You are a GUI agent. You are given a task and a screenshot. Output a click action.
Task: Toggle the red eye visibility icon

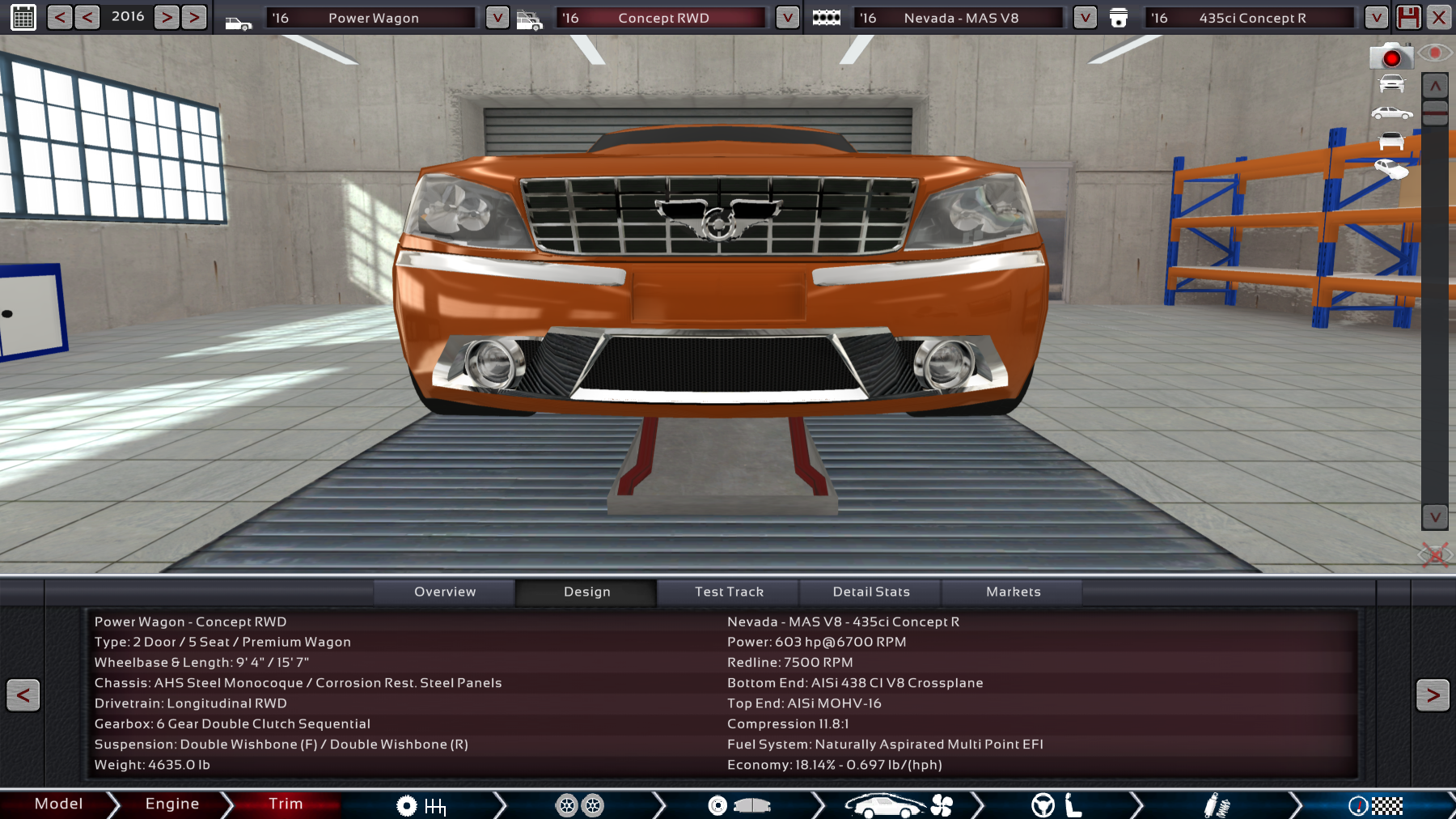pos(1435,53)
